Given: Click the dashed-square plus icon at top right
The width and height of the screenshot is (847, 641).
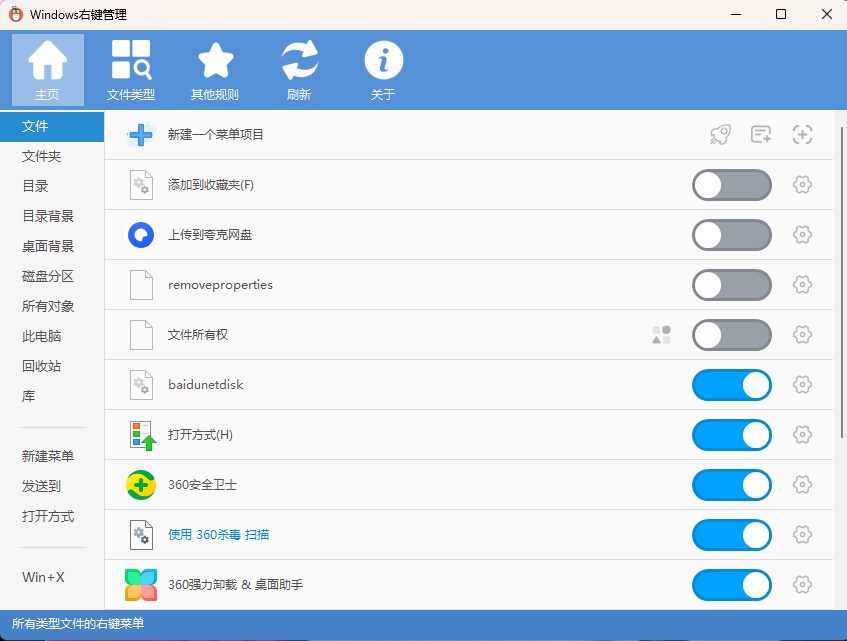Looking at the screenshot, I should coord(802,134).
